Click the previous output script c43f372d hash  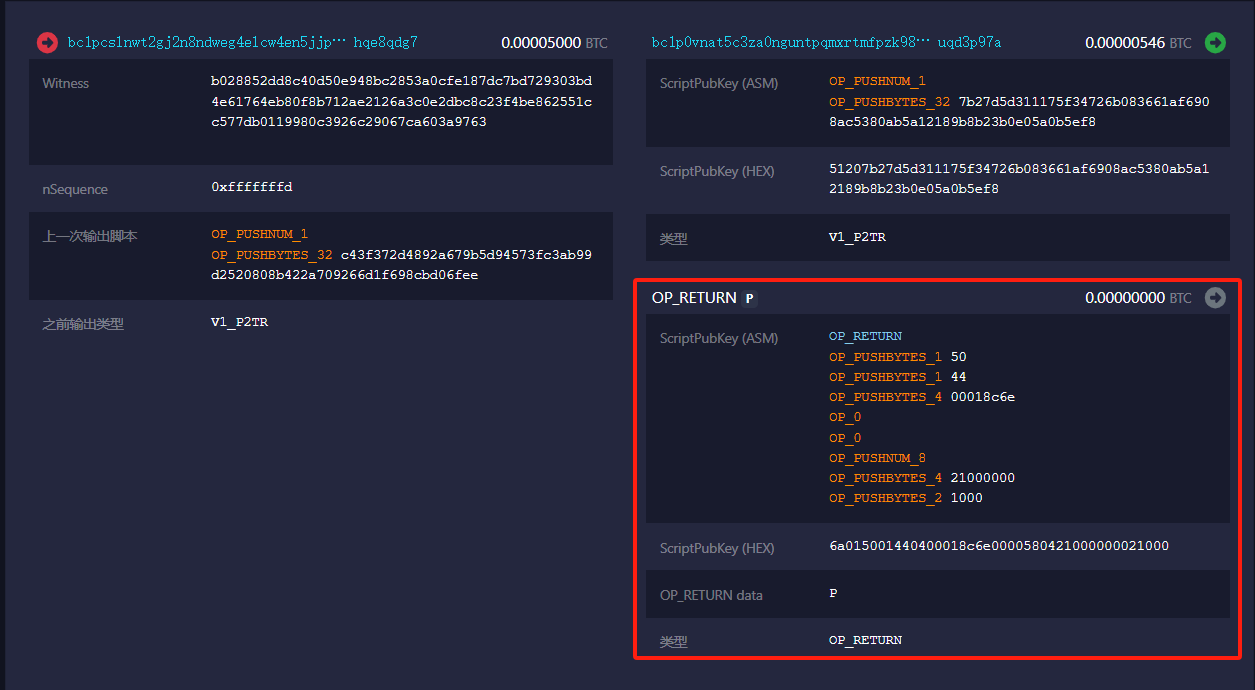(x=401, y=264)
